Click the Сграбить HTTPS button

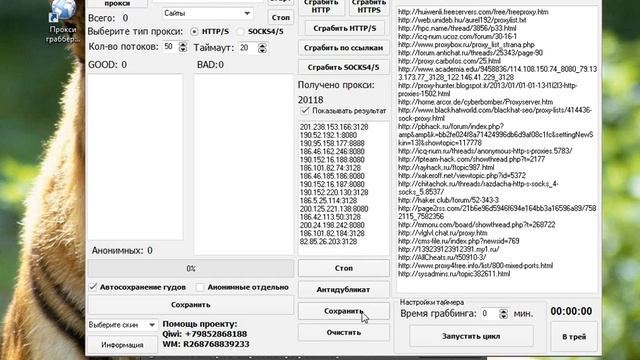pyautogui.click(x=369, y=7)
